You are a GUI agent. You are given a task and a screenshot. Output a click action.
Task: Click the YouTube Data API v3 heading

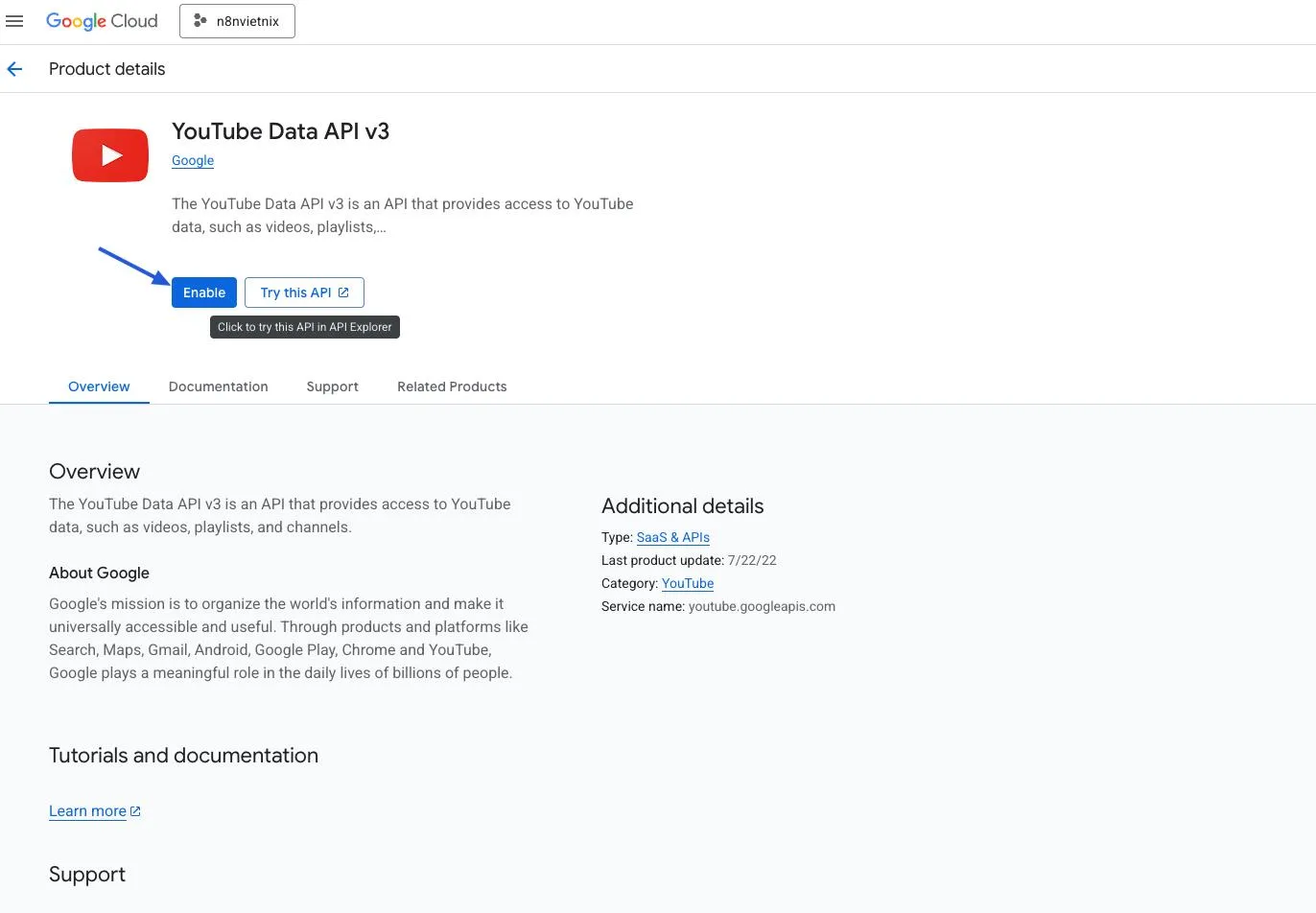280,131
